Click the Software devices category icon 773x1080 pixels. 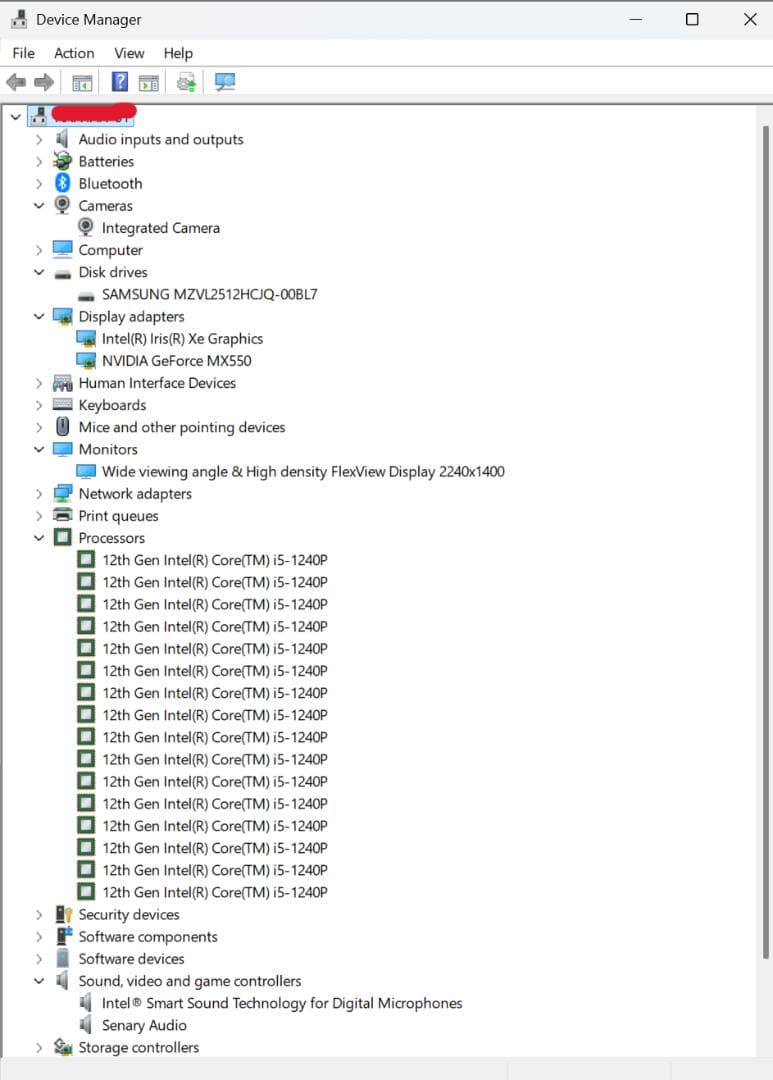coord(63,958)
